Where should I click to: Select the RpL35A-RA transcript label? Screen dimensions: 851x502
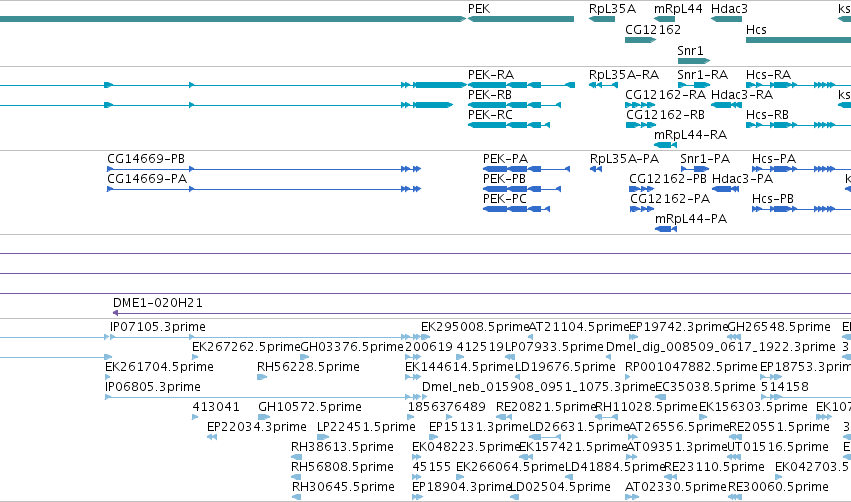click(x=624, y=74)
